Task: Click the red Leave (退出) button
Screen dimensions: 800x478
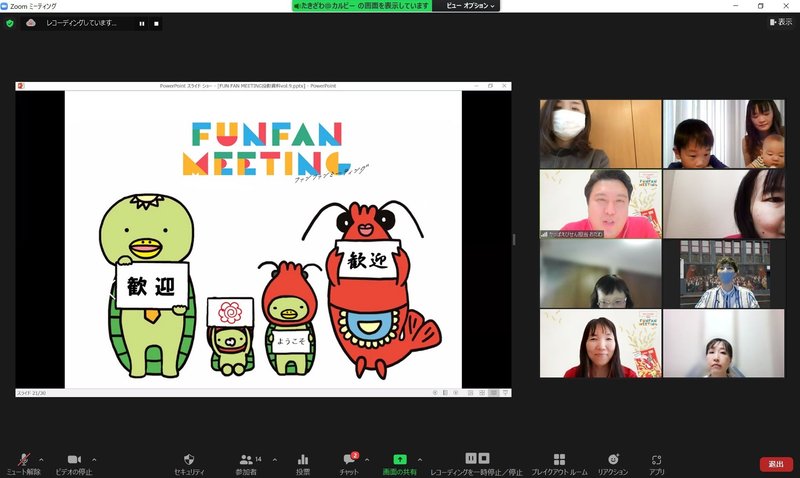Action: pyautogui.click(x=776, y=464)
